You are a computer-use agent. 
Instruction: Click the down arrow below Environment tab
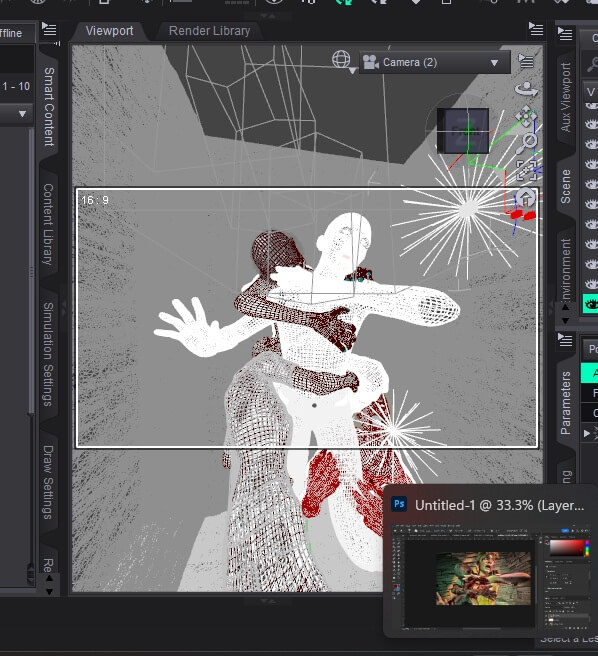point(565,321)
